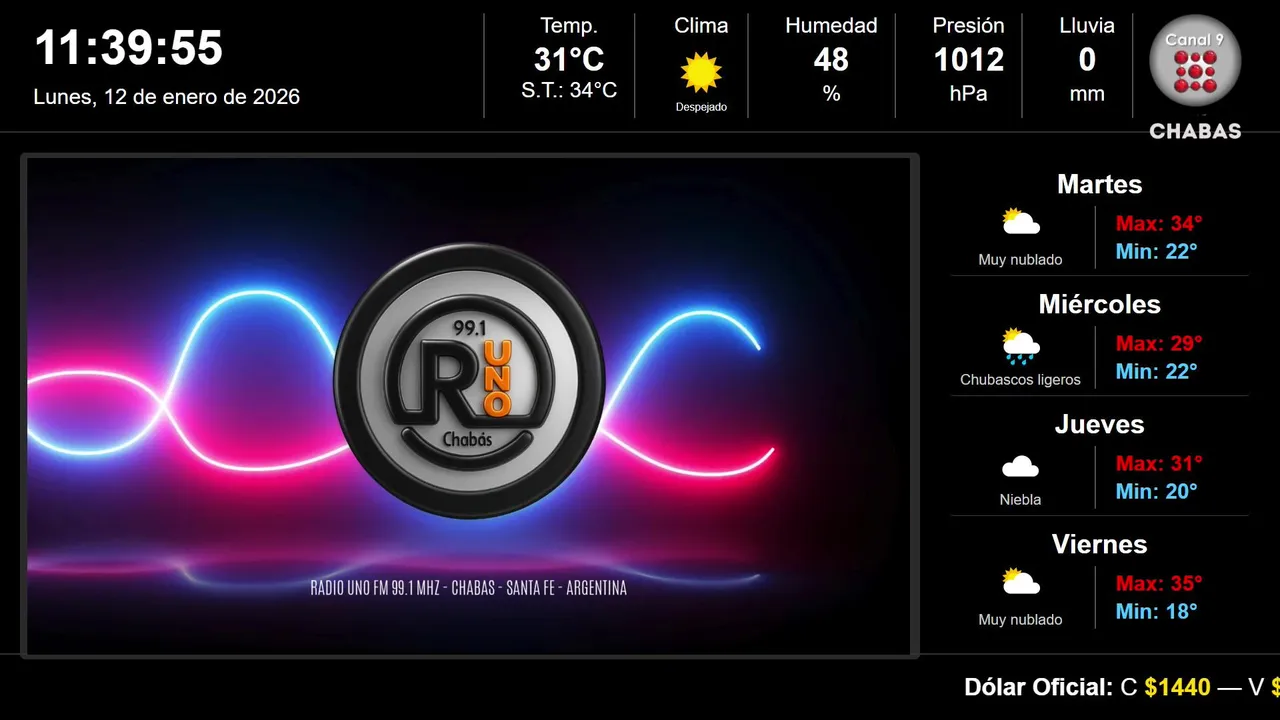1280x720 pixels.
Task: Click the Dólar Oficial ticker label
Action: point(1038,687)
